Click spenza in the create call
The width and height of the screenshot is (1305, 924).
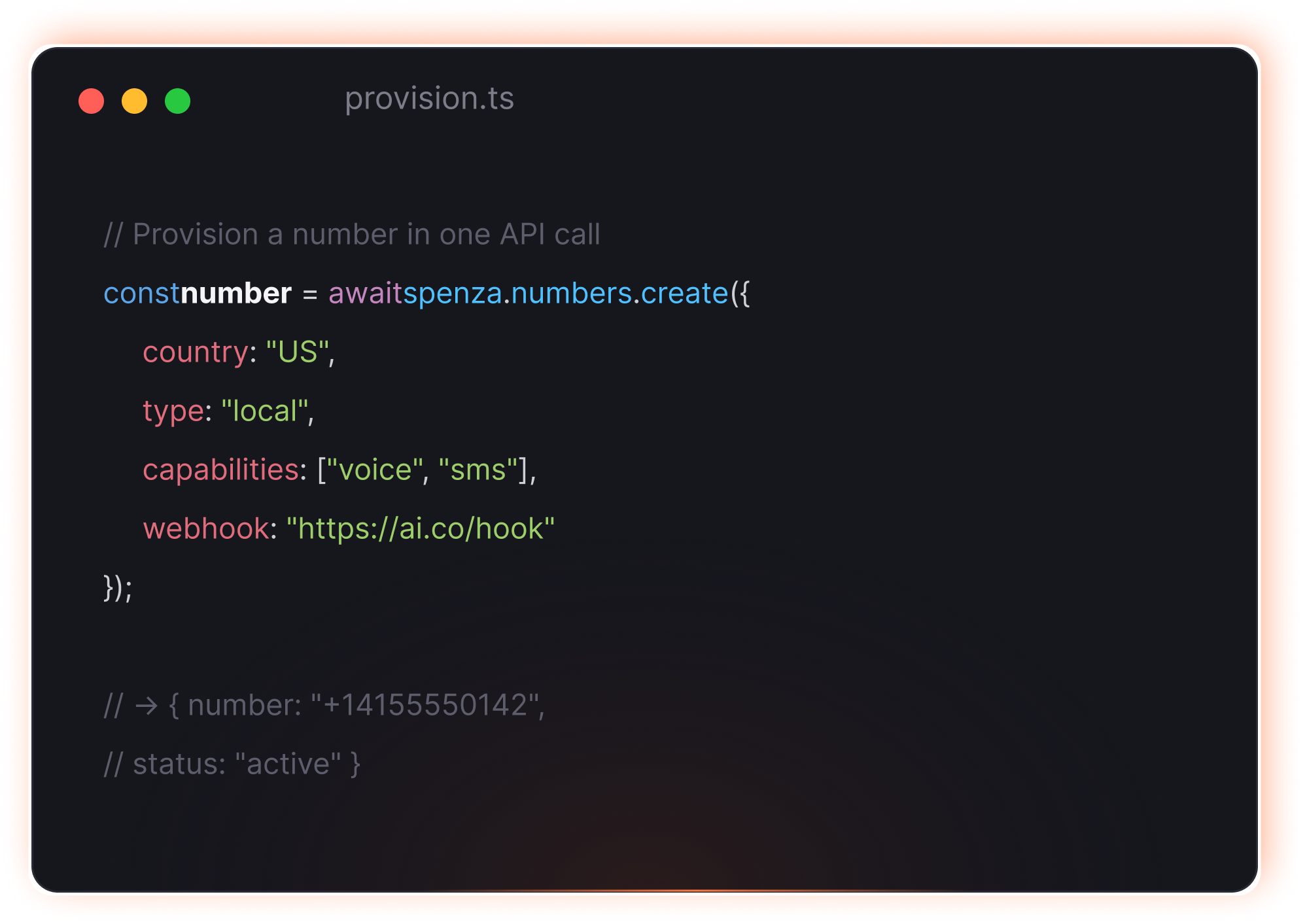[x=453, y=293]
